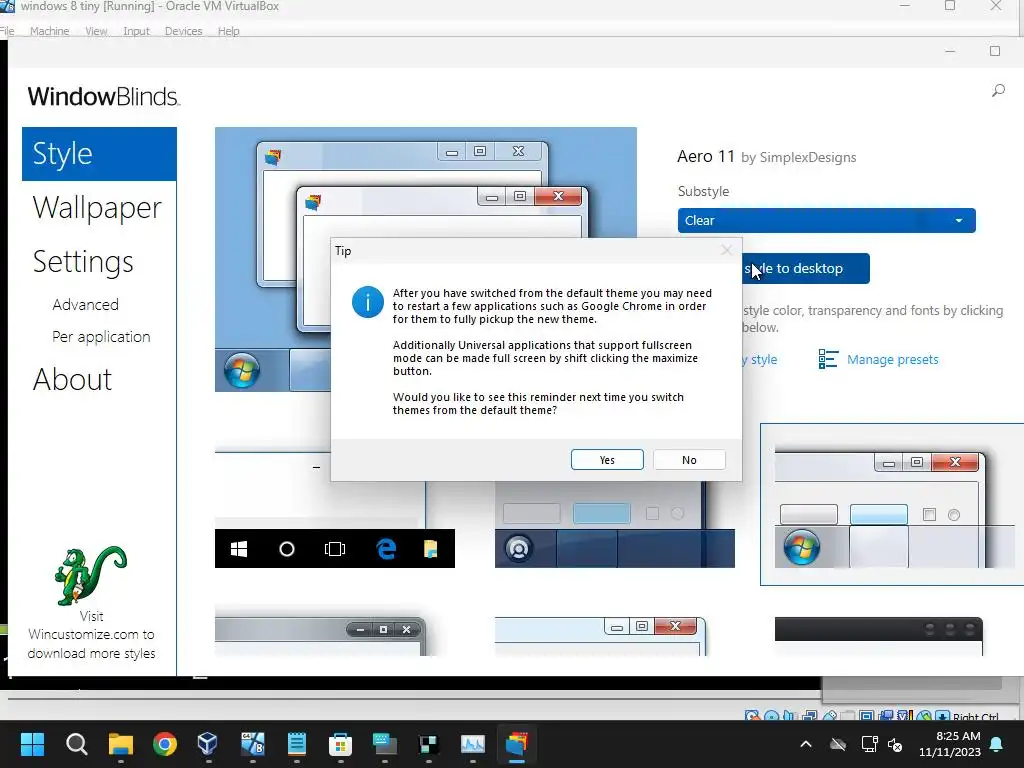Open Microsoft Store from the taskbar
The width and height of the screenshot is (1024, 768).
(x=340, y=744)
